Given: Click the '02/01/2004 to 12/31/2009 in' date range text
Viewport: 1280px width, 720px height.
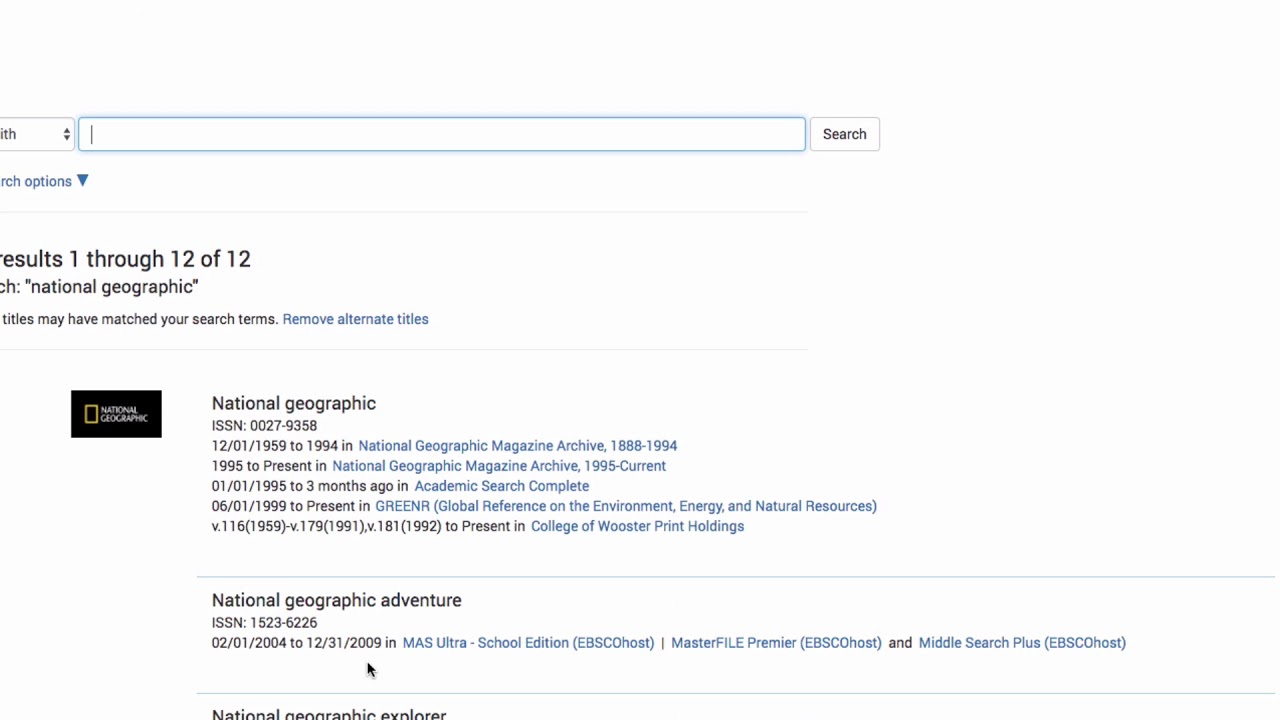Looking at the screenshot, I should [304, 643].
